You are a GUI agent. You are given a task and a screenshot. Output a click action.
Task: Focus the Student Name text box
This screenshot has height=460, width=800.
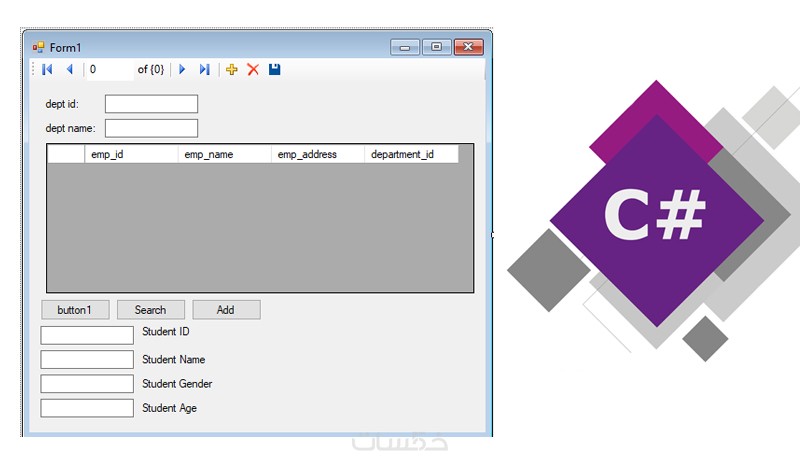(87, 360)
